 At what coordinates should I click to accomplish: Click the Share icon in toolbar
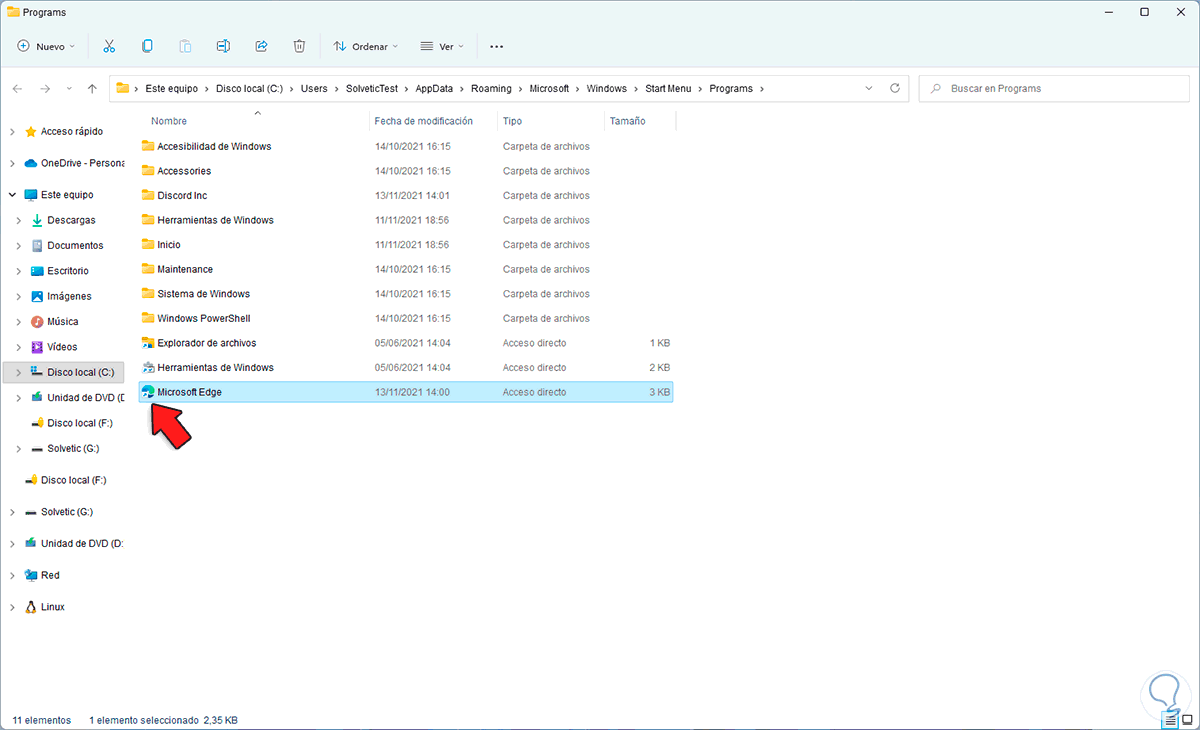point(261,46)
